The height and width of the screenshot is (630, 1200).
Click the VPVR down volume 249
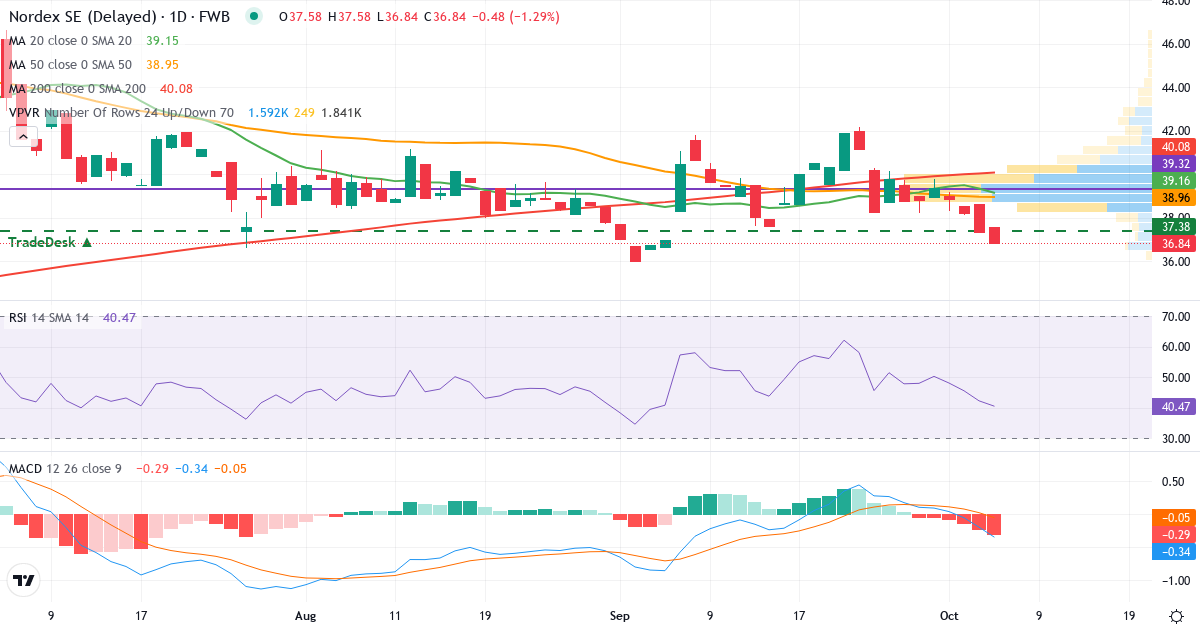point(305,113)
